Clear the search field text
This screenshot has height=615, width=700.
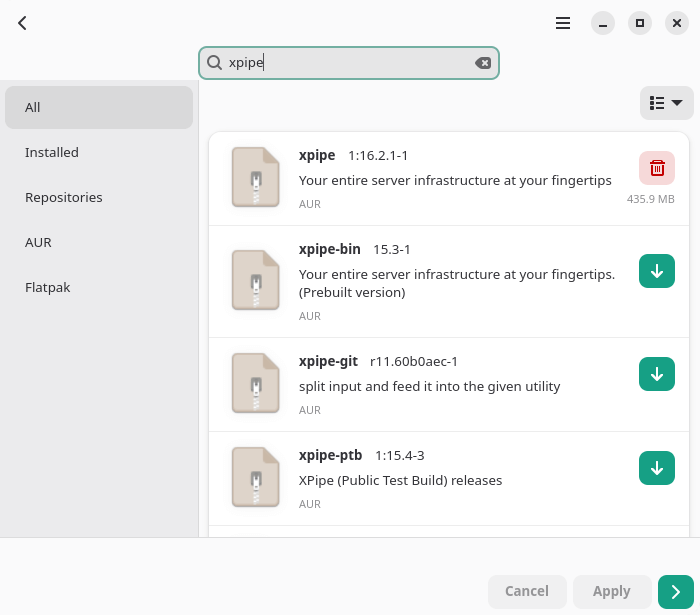[483, 63]
